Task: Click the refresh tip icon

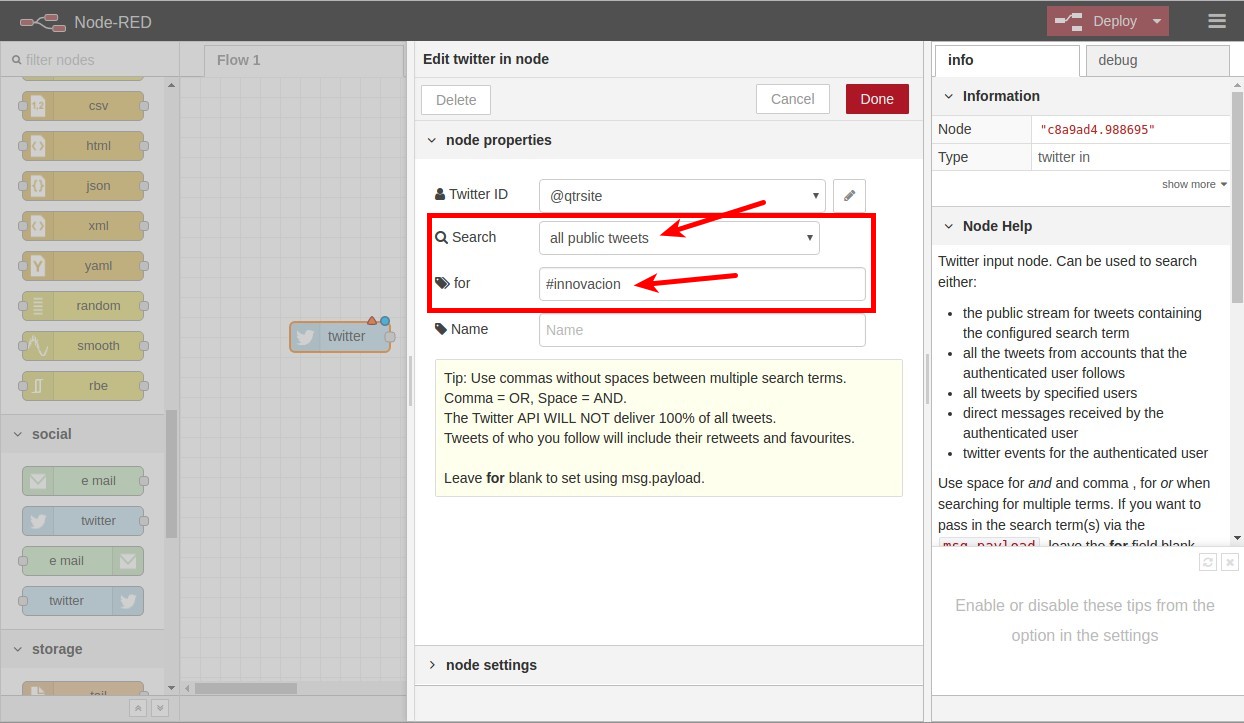Action: (1208, 562)
